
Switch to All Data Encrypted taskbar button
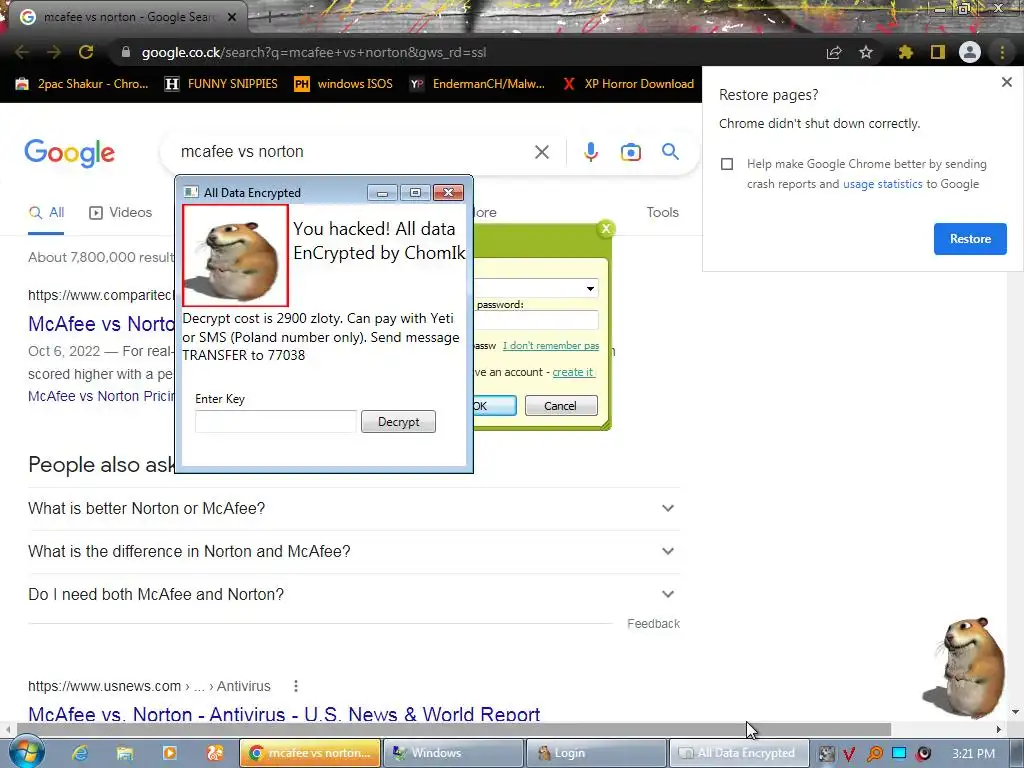[x=739, y=753]
